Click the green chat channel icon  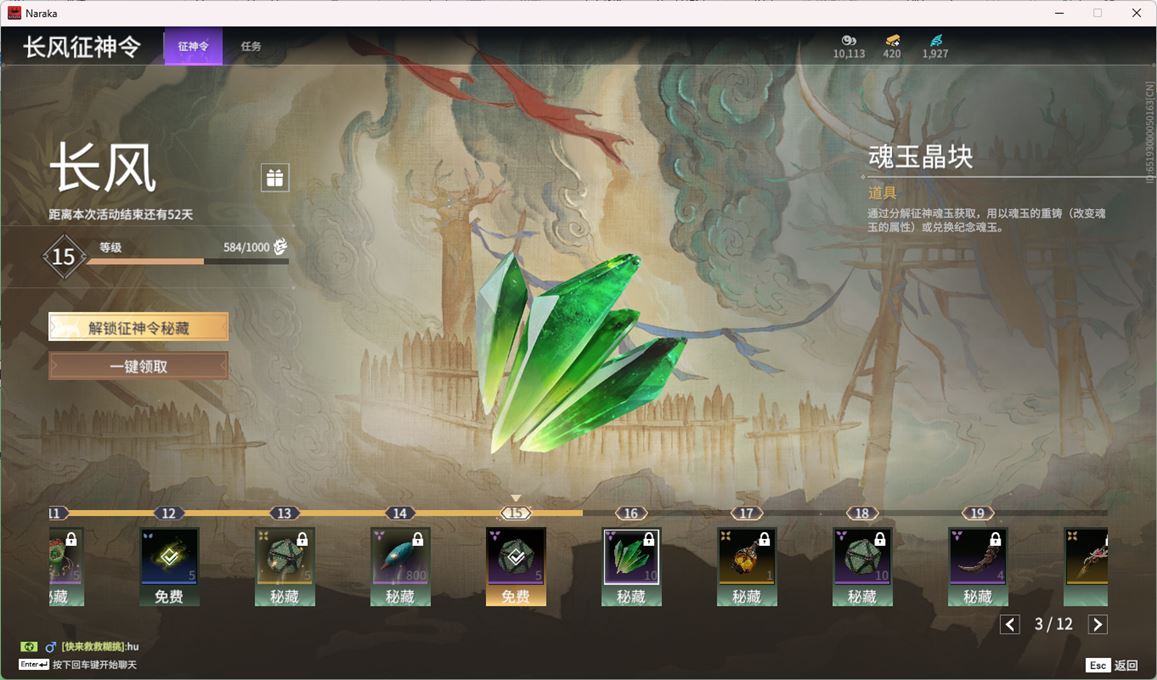click(29, 647)
